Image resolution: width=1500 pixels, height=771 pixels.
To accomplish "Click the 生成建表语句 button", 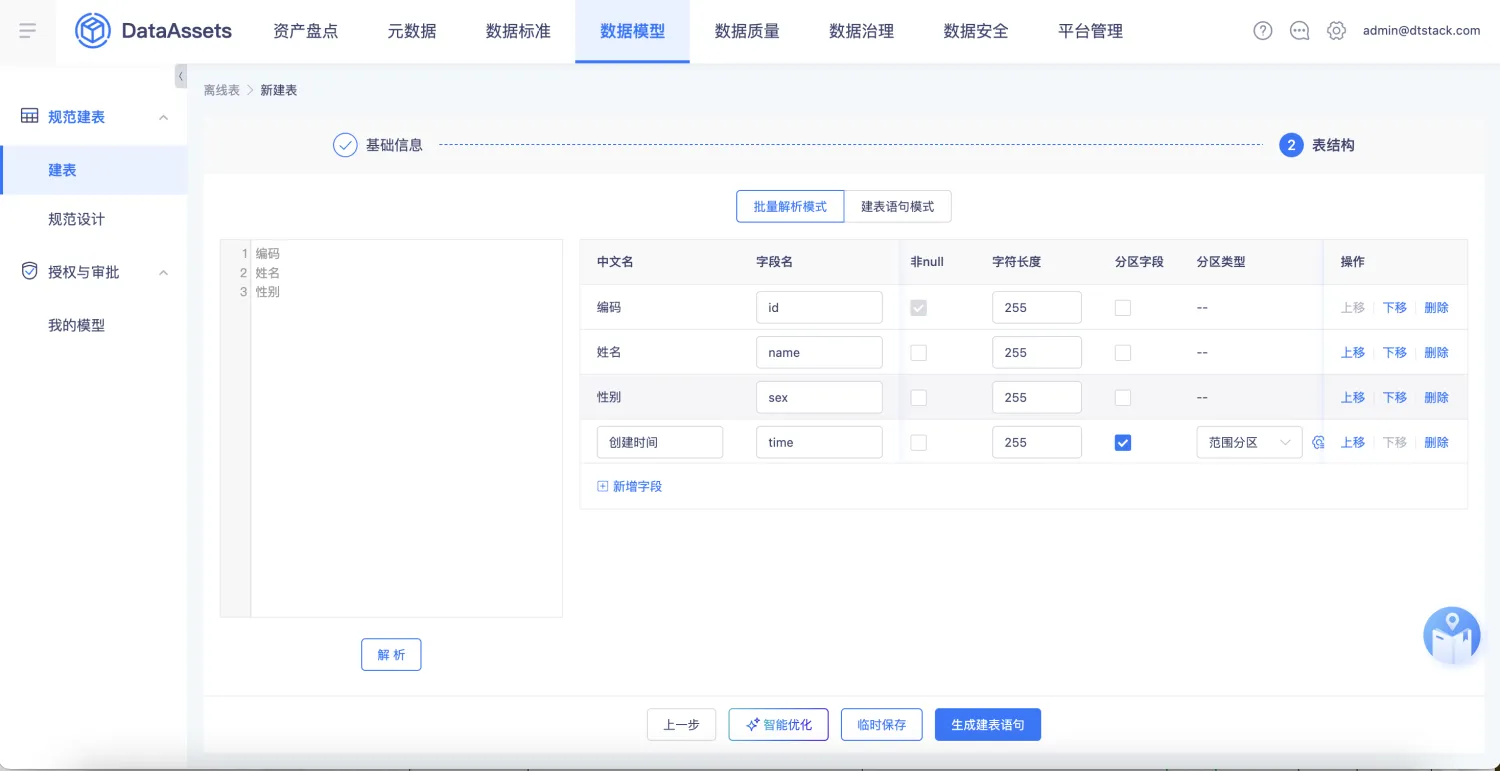I will 988,725.
